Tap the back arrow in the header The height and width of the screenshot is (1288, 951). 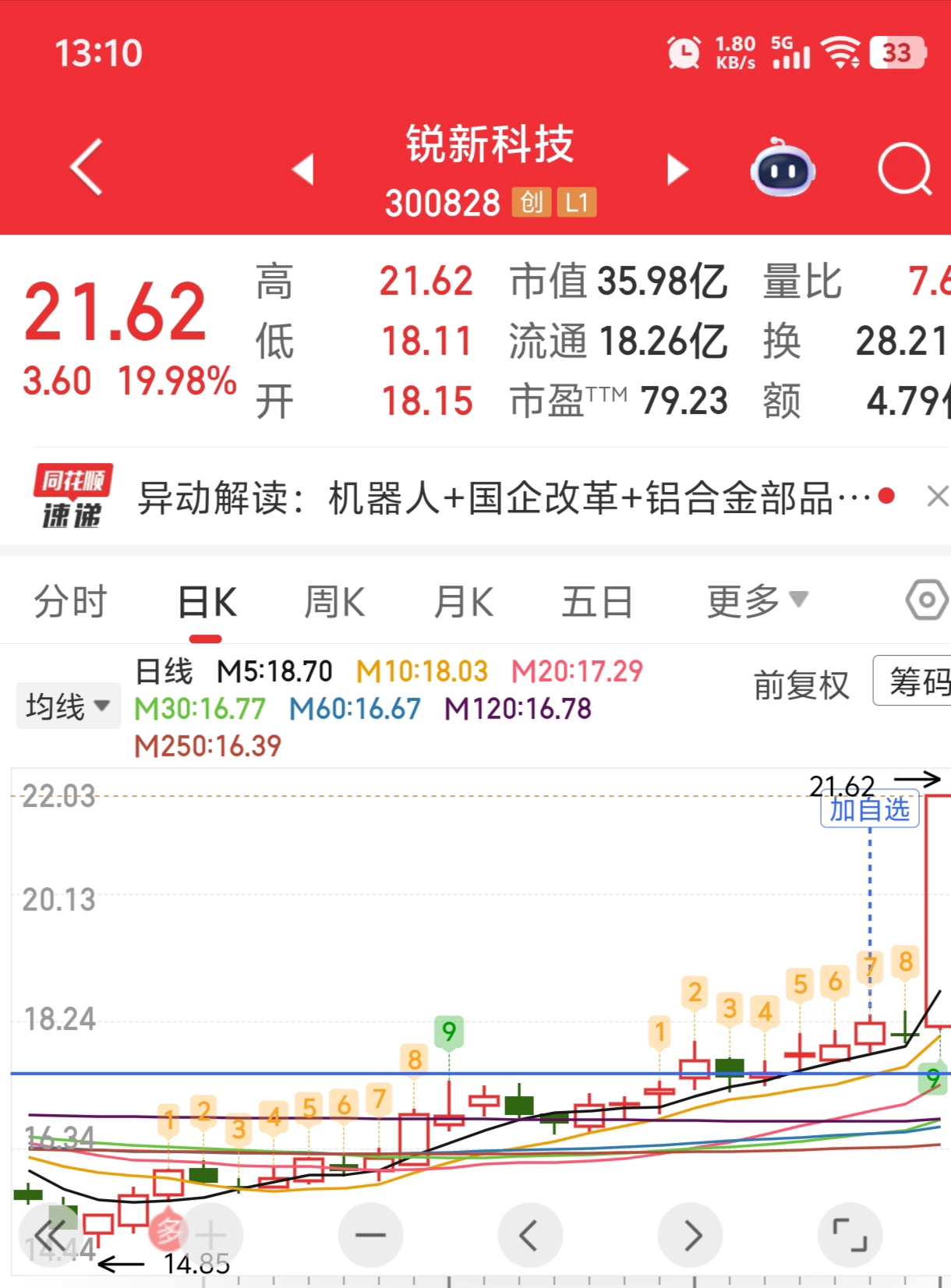coord(87,167)
